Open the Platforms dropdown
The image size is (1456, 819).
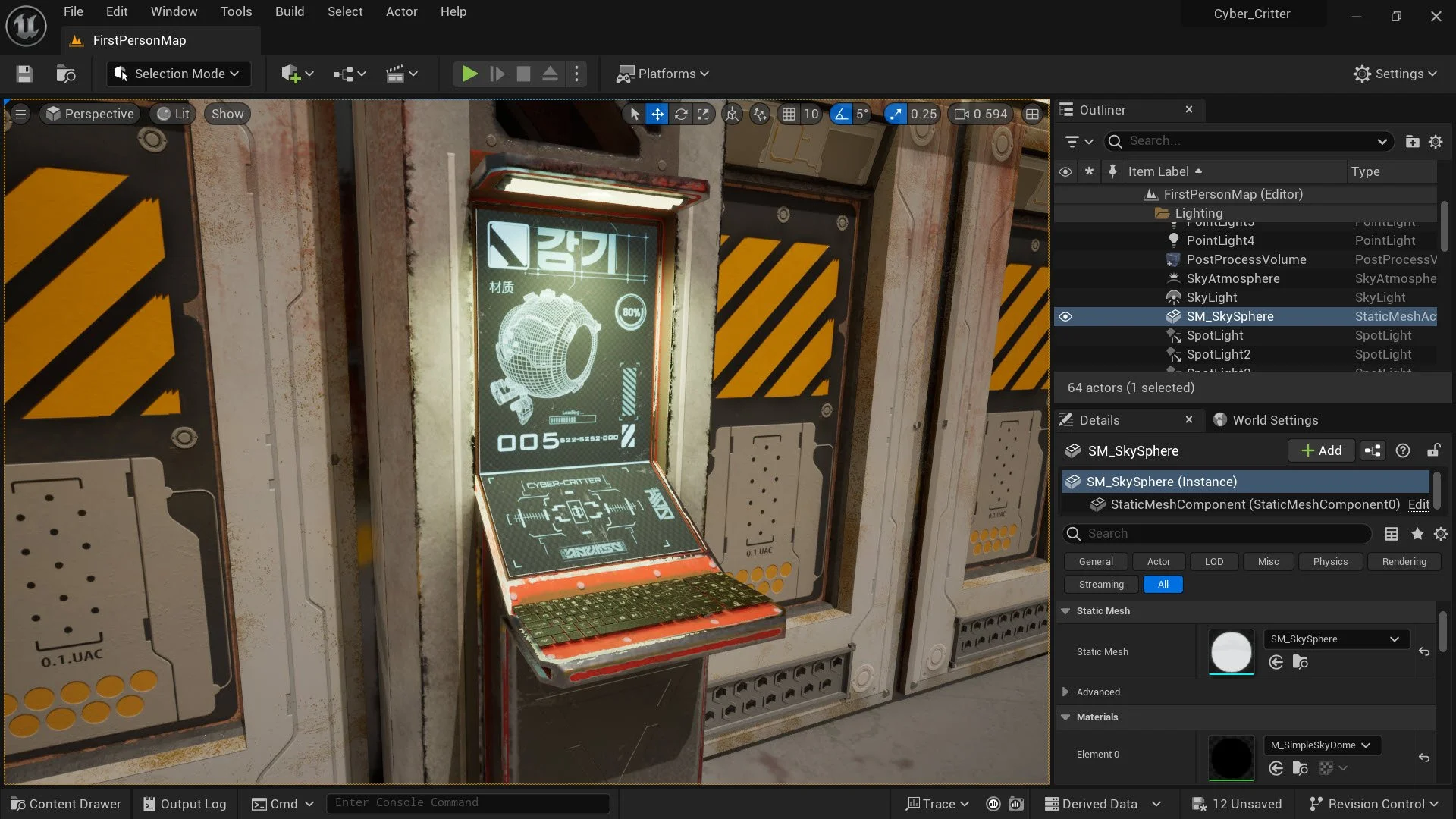pos(662,74)
